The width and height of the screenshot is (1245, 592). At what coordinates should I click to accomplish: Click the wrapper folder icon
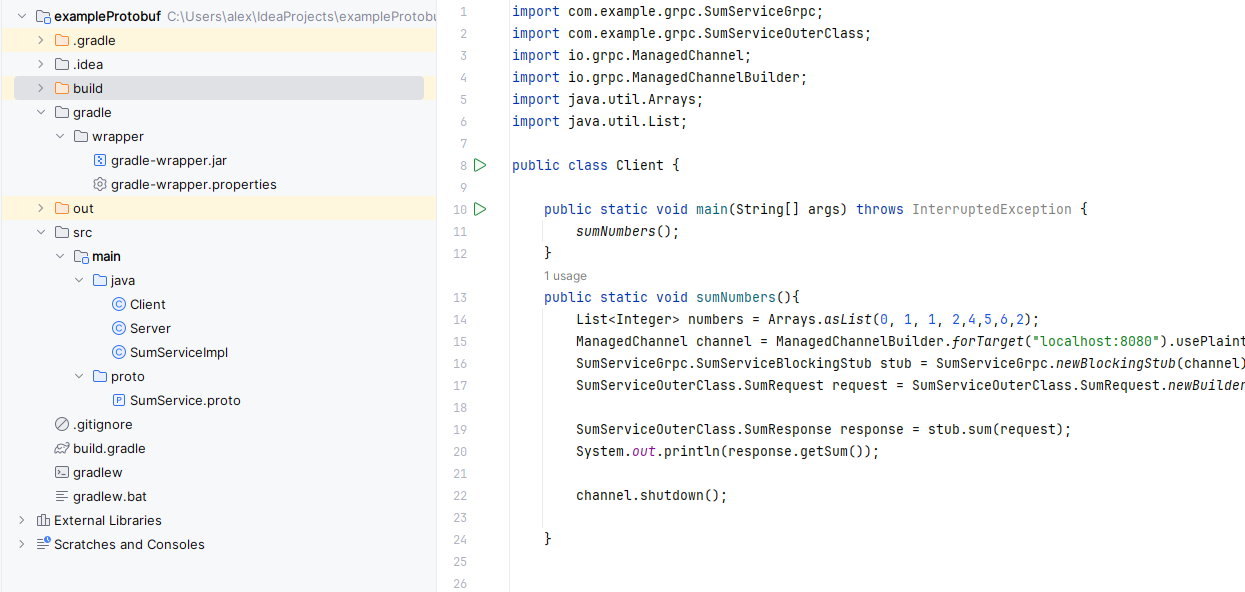(x=81, y=137)
